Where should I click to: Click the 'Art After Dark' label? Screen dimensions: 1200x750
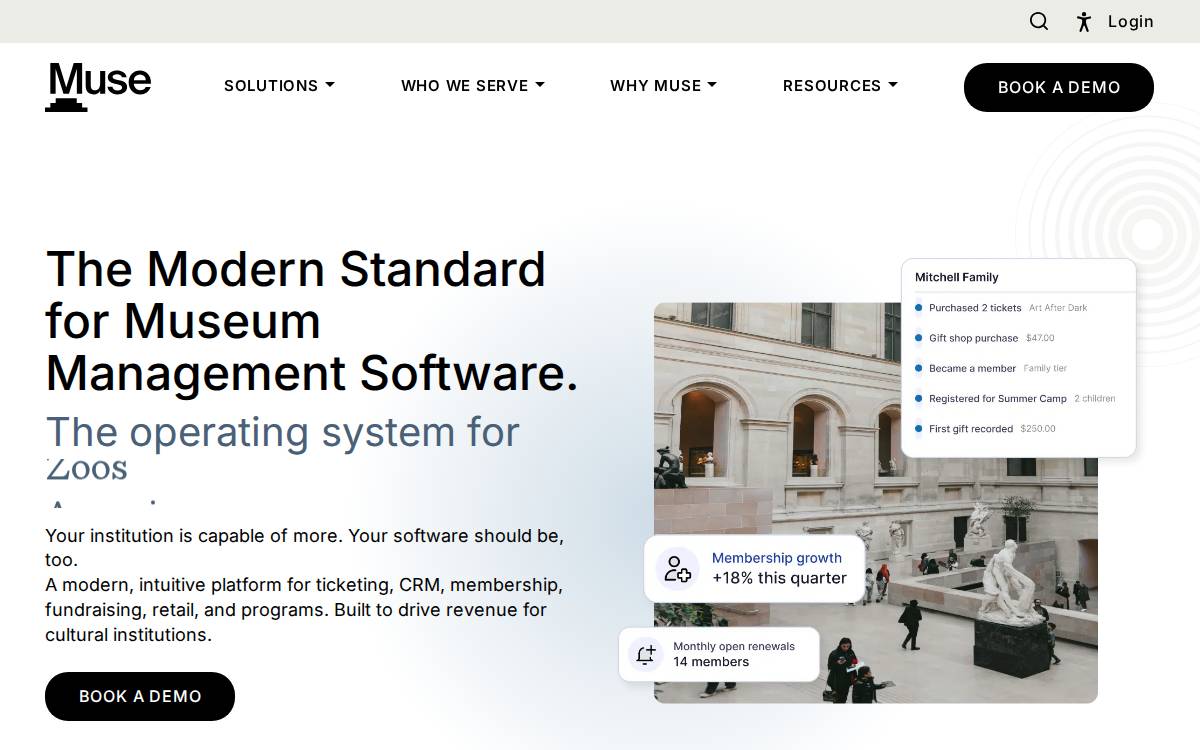point(1058,308)
